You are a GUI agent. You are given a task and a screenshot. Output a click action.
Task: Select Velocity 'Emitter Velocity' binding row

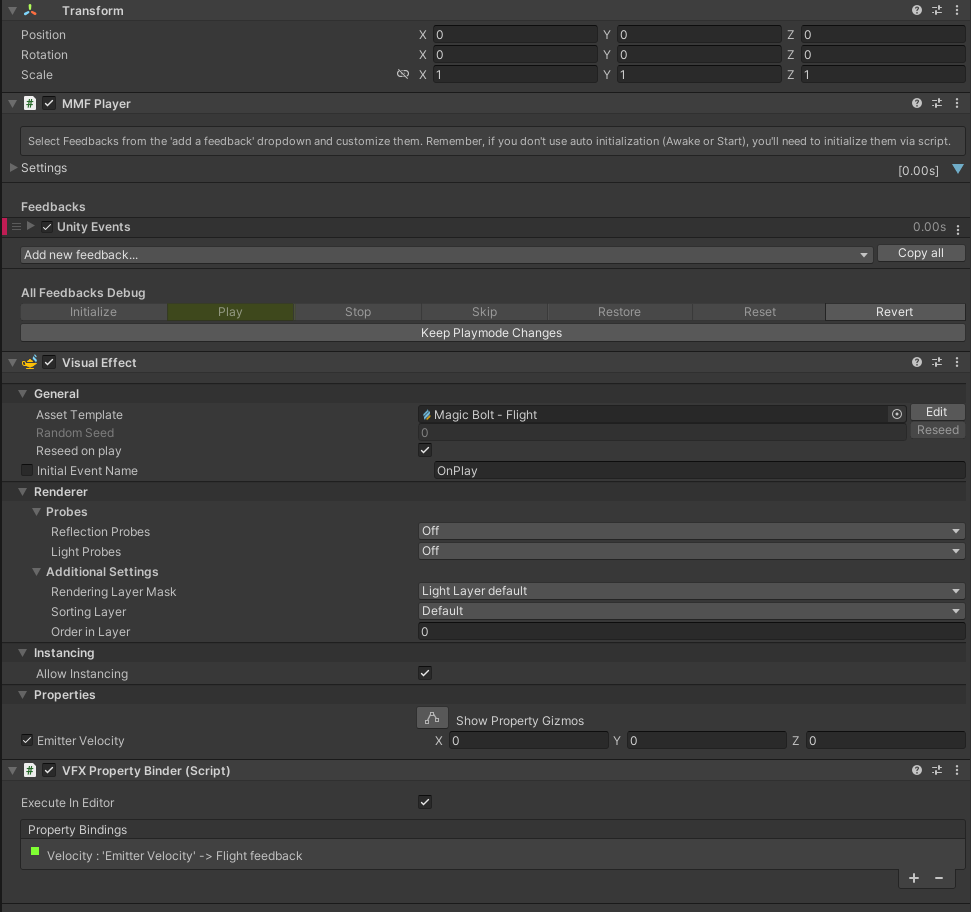492,856
